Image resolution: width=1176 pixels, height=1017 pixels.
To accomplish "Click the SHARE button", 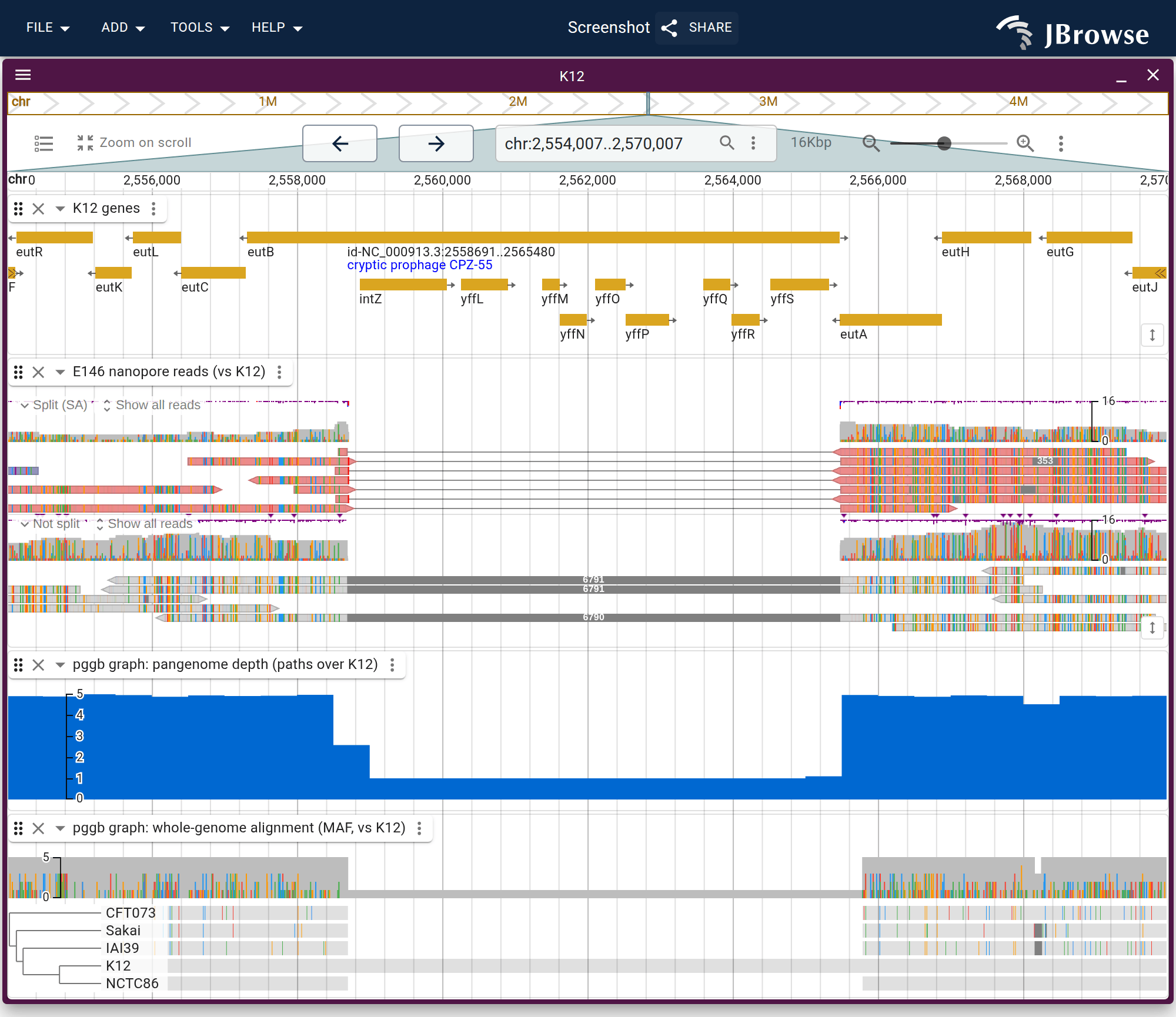I will 697,28.
